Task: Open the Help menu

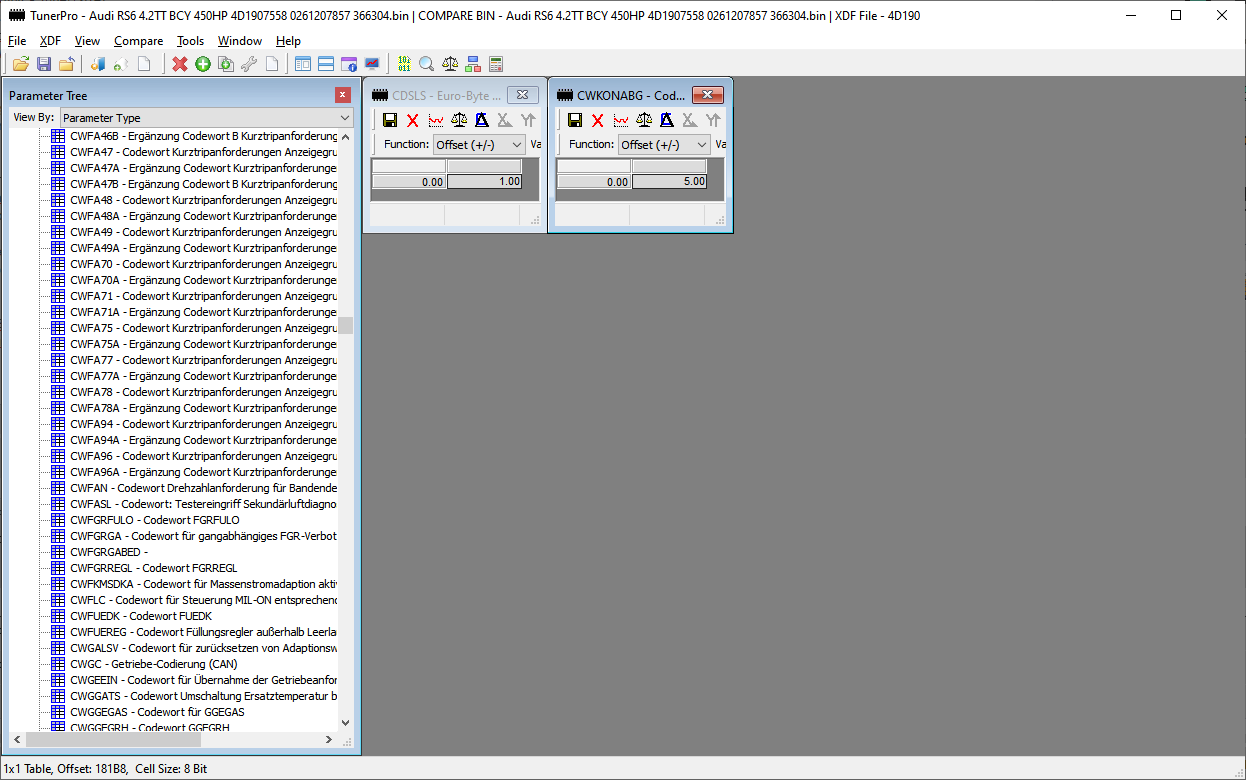Action: (x=288, y=41)
